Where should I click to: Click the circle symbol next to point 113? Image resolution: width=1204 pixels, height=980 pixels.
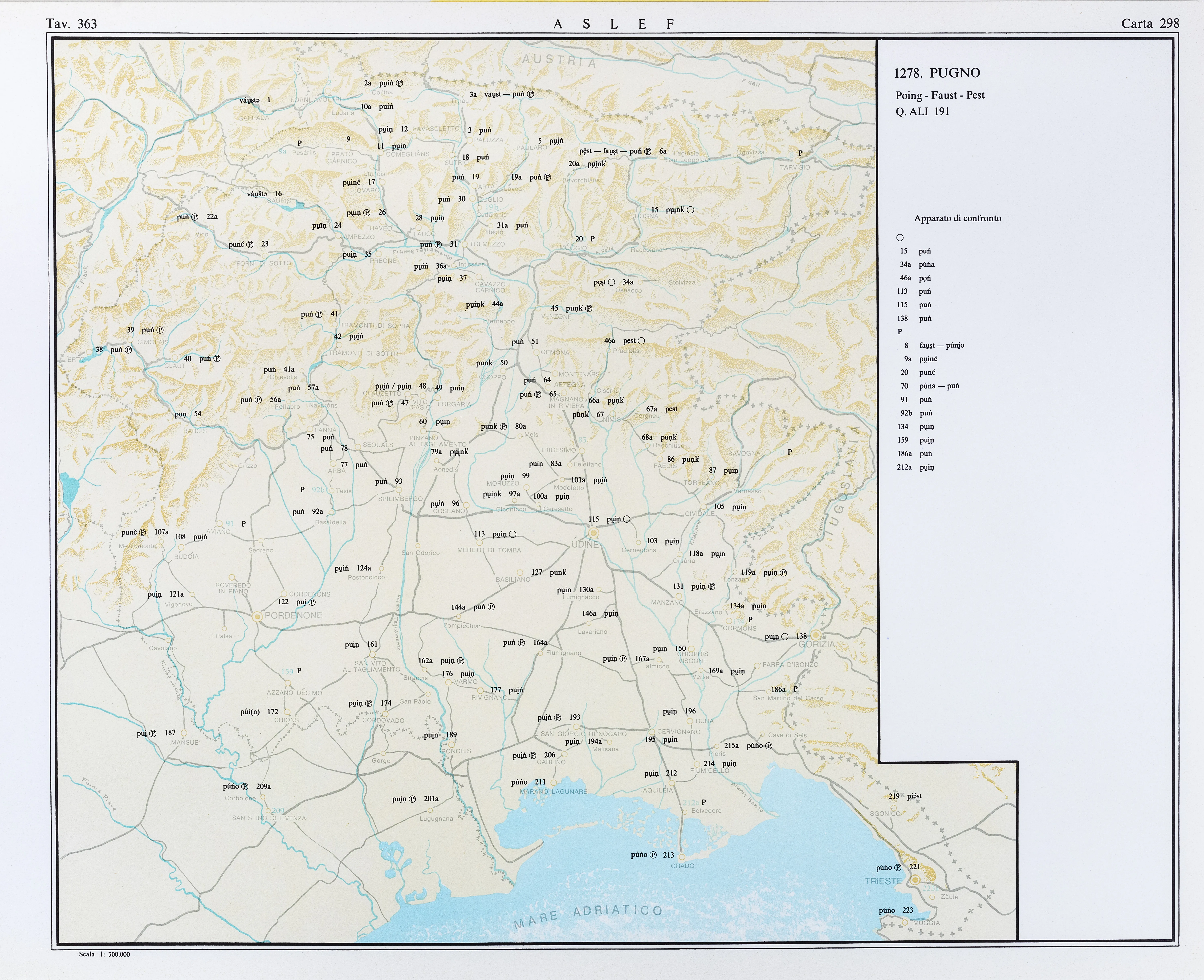pos(513,534)
